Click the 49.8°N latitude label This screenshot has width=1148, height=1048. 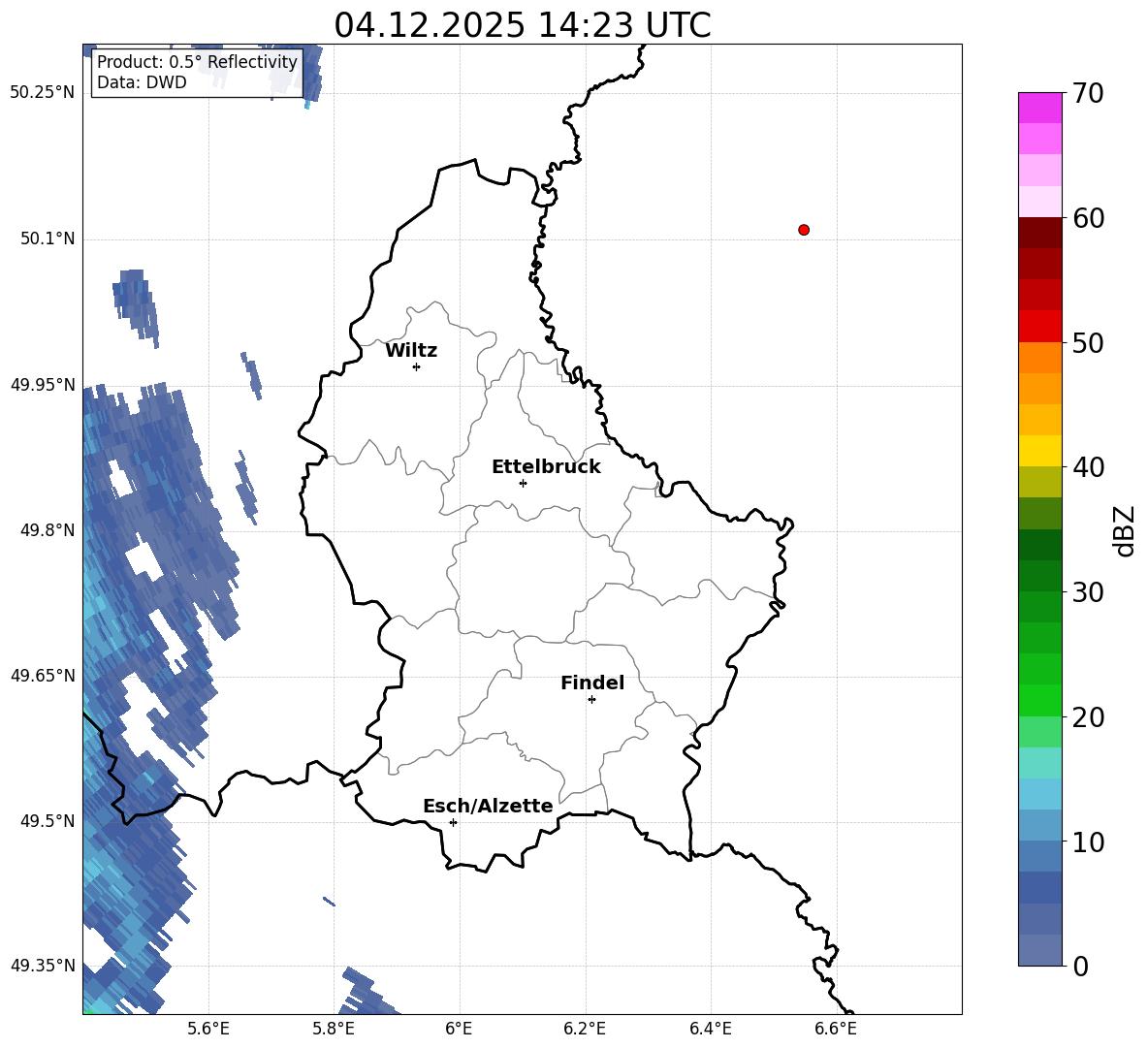click(x=47, y=530)
